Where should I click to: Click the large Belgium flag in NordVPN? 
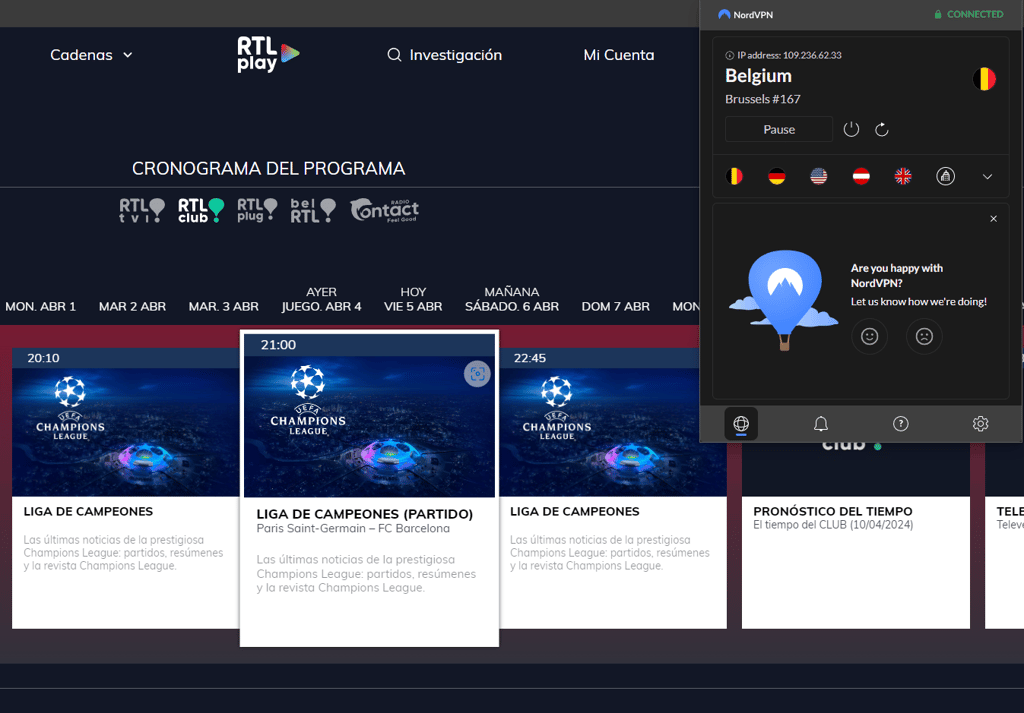pyautogui.click(x=984, y=79)
